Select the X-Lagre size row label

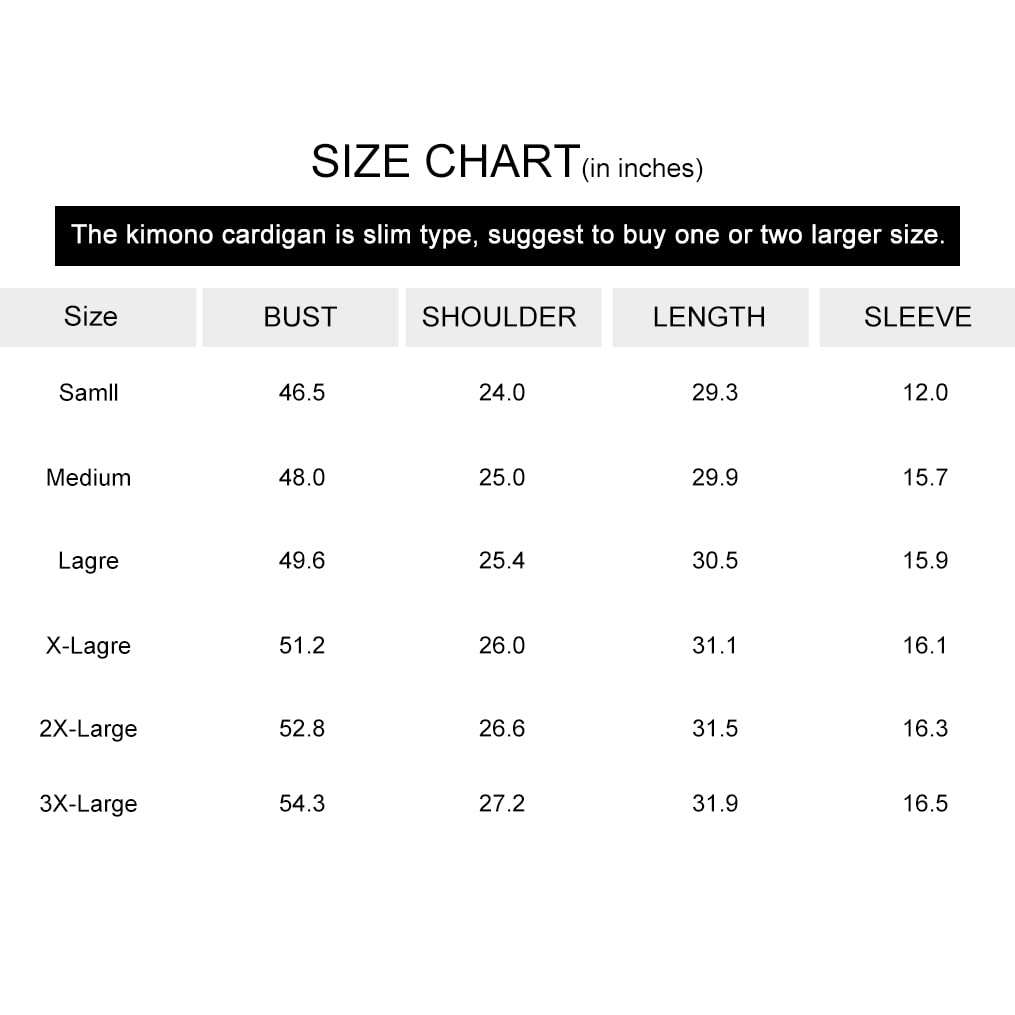click(89, 646)
